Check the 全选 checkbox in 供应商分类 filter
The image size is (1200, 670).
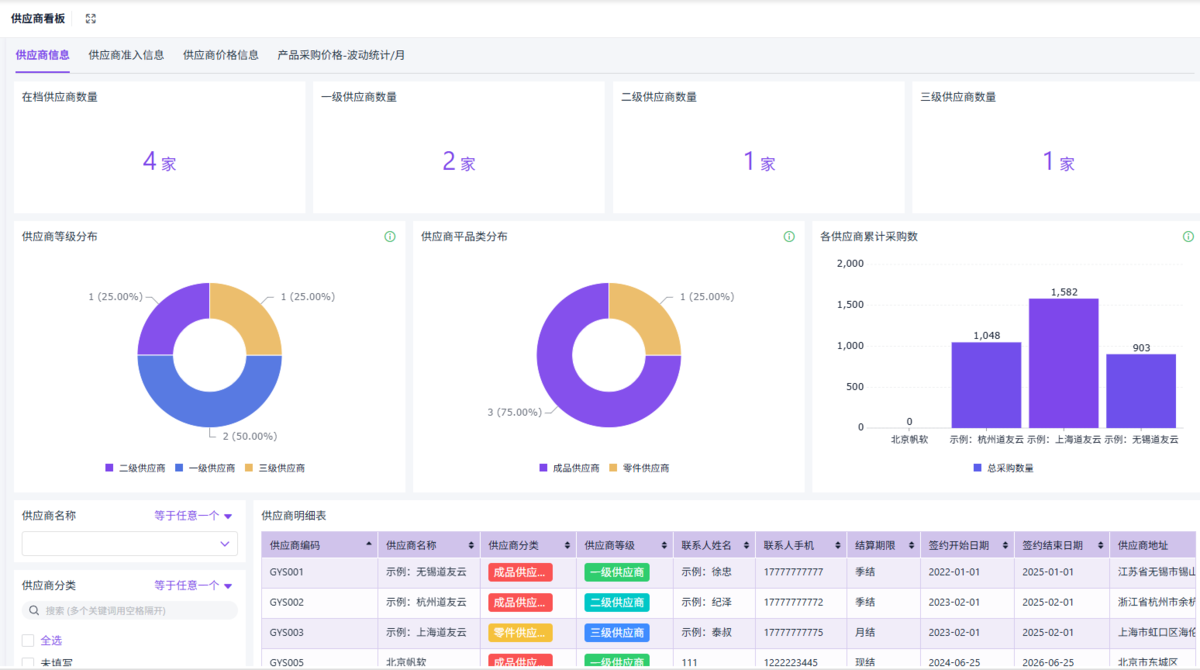pos(28,640)
